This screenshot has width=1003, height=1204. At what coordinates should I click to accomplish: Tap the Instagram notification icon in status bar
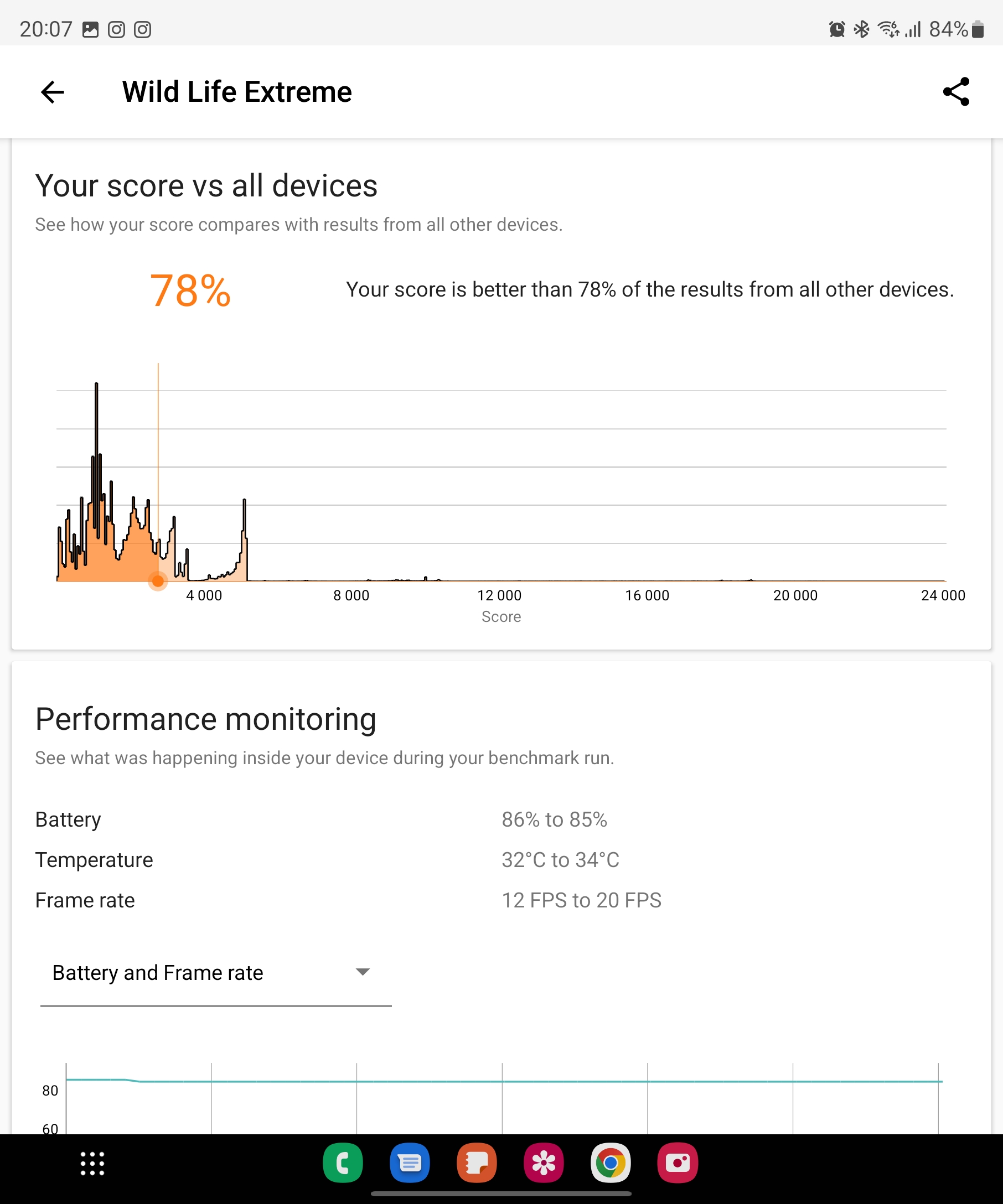116,29
